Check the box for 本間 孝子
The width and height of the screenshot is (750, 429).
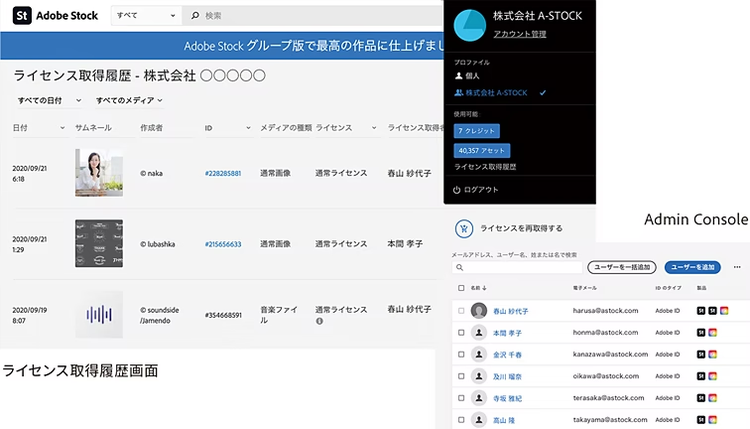pos(461,333)
